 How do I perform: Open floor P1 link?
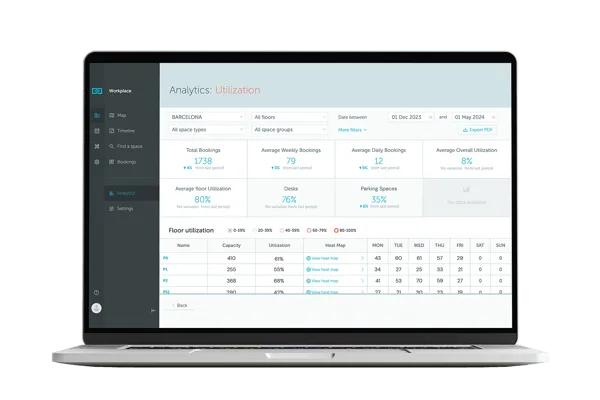coord(165,269)
